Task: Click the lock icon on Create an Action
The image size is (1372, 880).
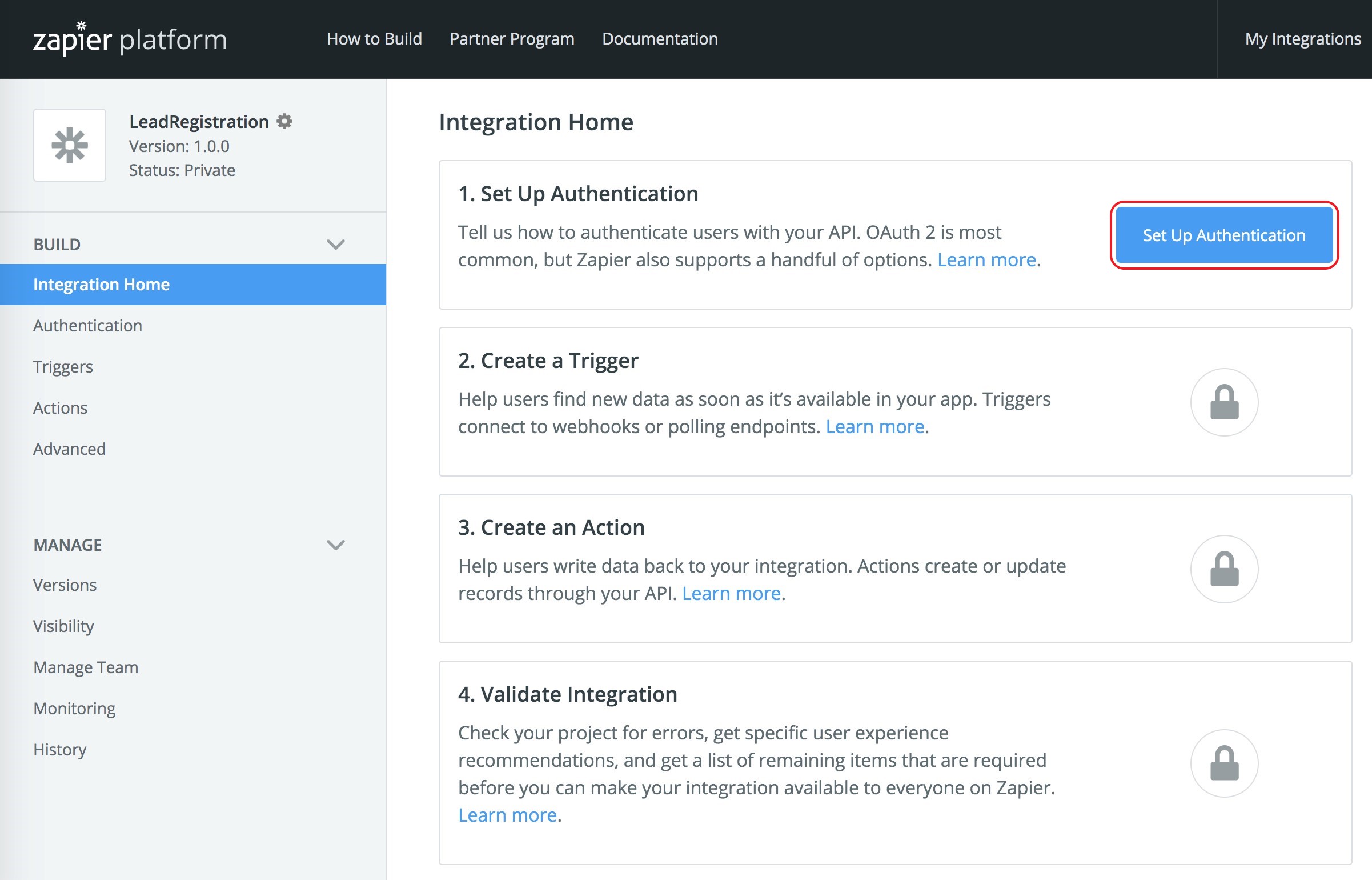Action: point(1224,571)
